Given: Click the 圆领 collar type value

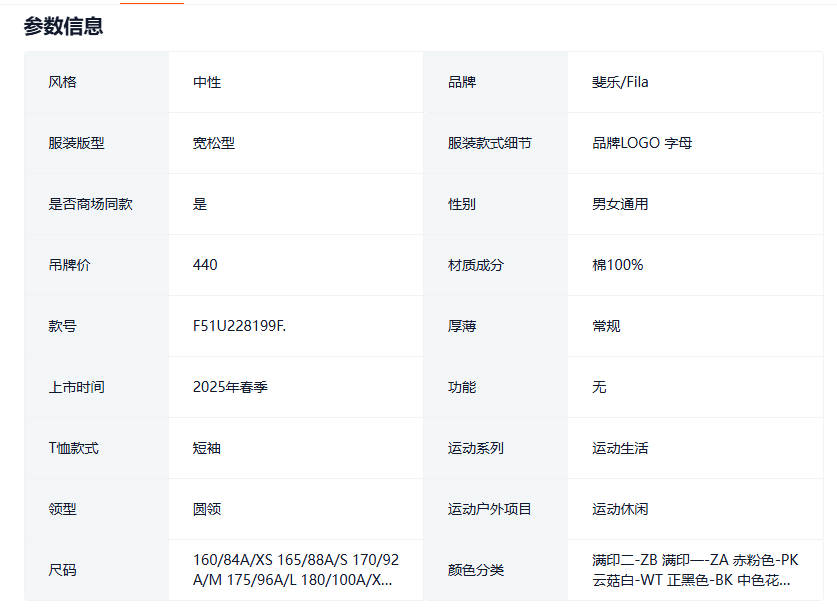Looking at the screenshot, I should pos(207,509).
